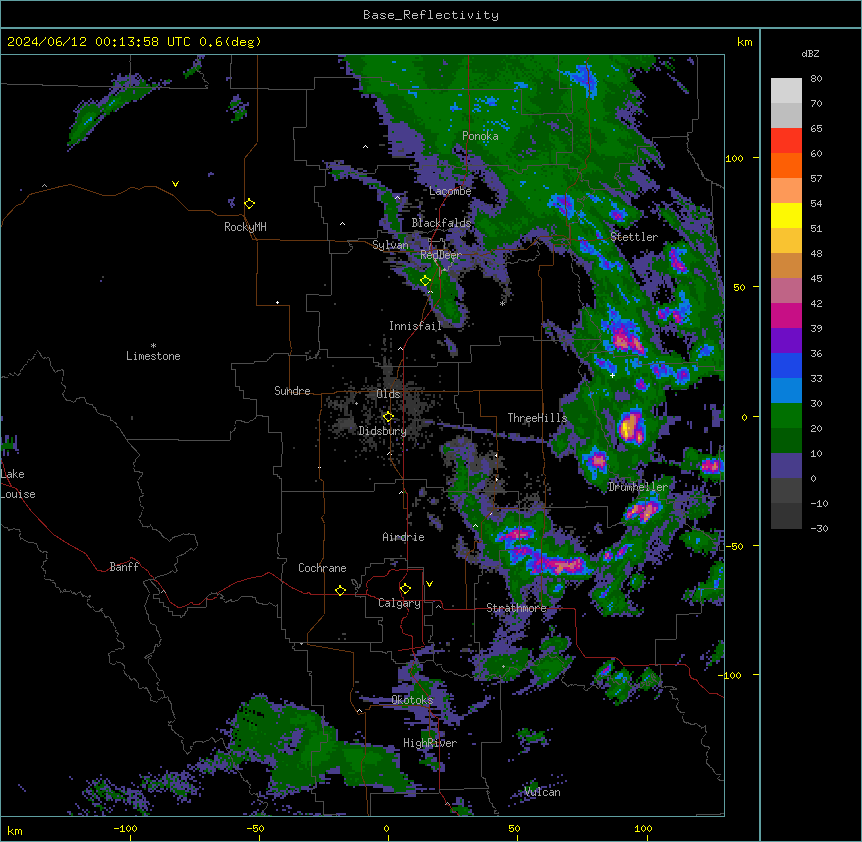Click the -50 tick label on right axis
862x842 pixels.
coord(733,546)
